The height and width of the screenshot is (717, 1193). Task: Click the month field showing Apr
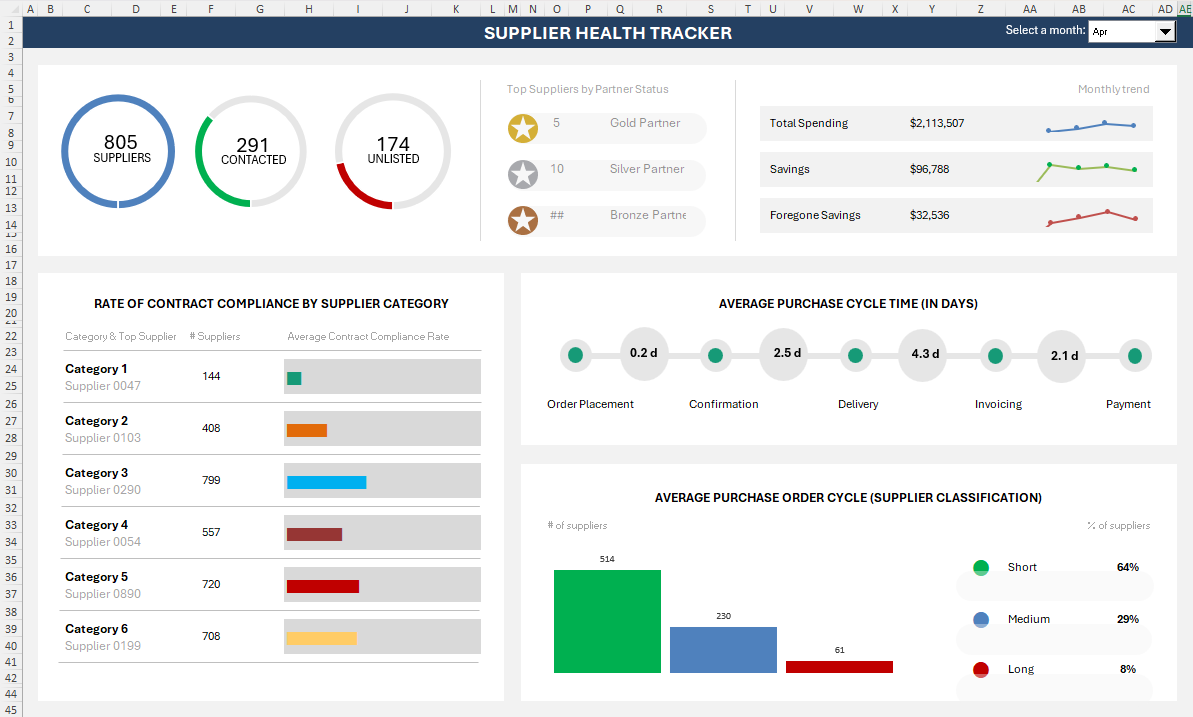[x=1122, y=31]
